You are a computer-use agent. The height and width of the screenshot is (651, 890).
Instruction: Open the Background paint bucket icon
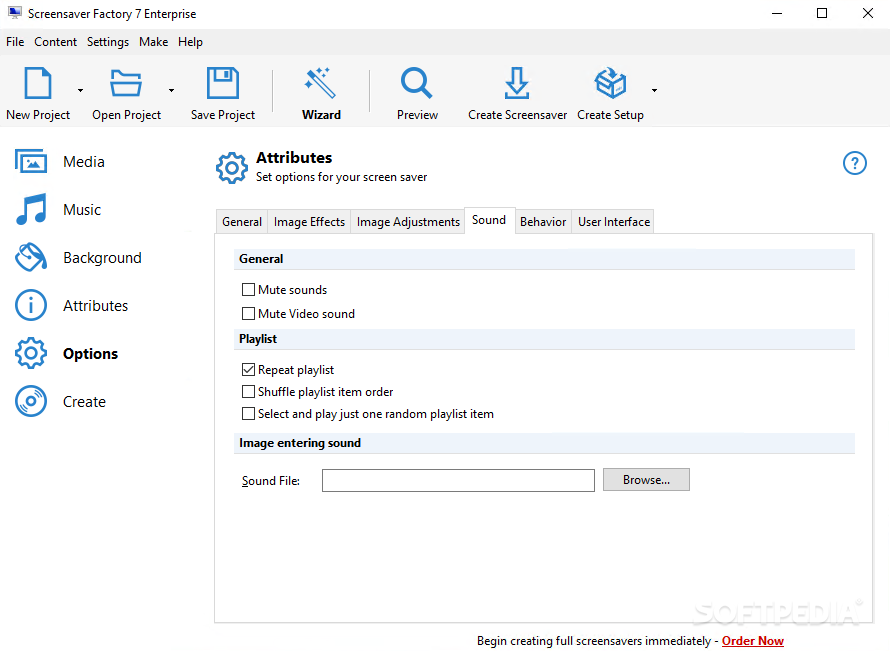tap(31, 258)
